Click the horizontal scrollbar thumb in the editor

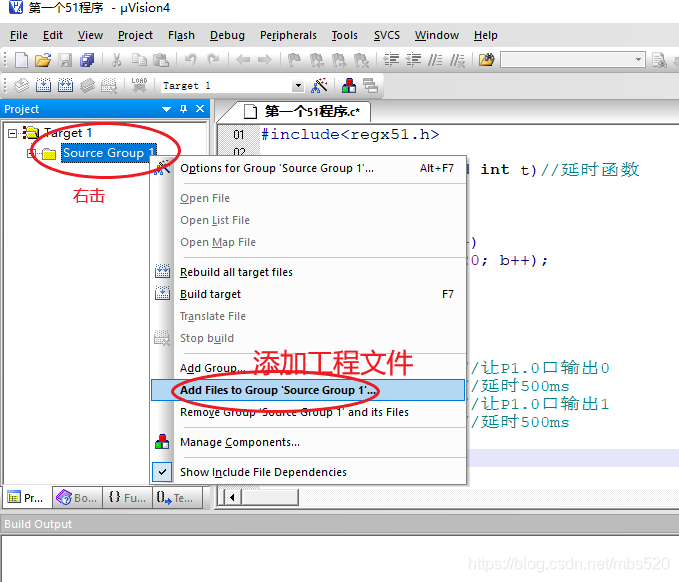click(x=270, y=498)
